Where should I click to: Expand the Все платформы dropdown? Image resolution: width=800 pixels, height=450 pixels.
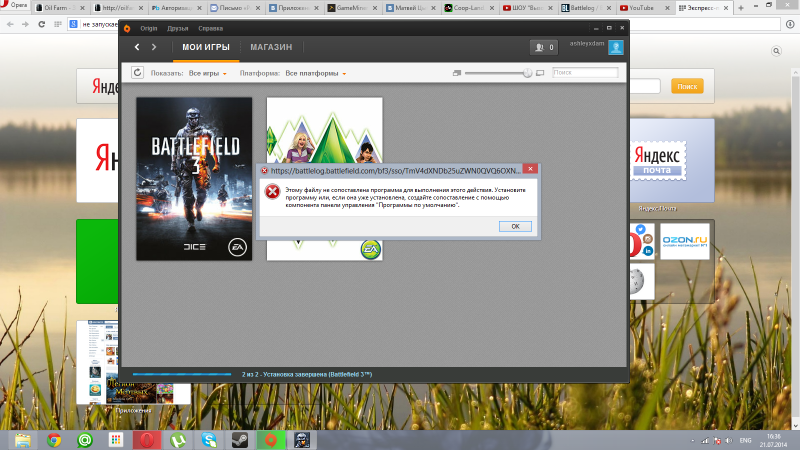tap(316, 73)
